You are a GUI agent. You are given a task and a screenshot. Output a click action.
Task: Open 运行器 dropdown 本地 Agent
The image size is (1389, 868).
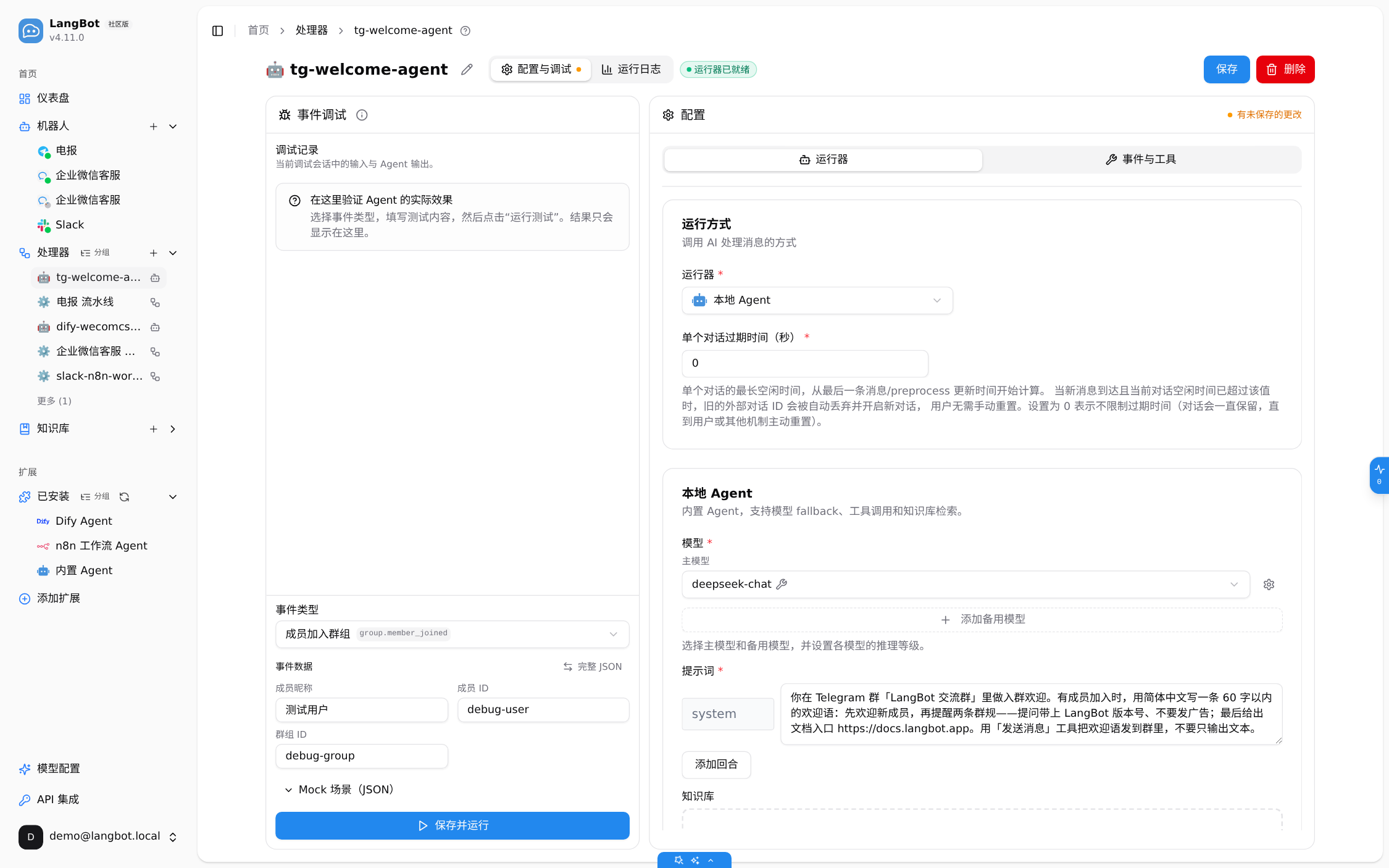pyautogui.click(x=817, y=300)
